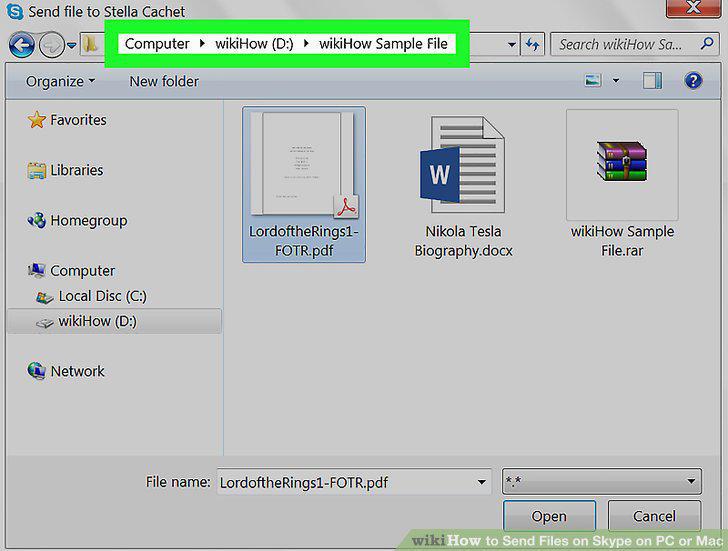The image size is (728, 551).
Task: Click the Computer monitor icon in sidebar
Action: (37, 270)
